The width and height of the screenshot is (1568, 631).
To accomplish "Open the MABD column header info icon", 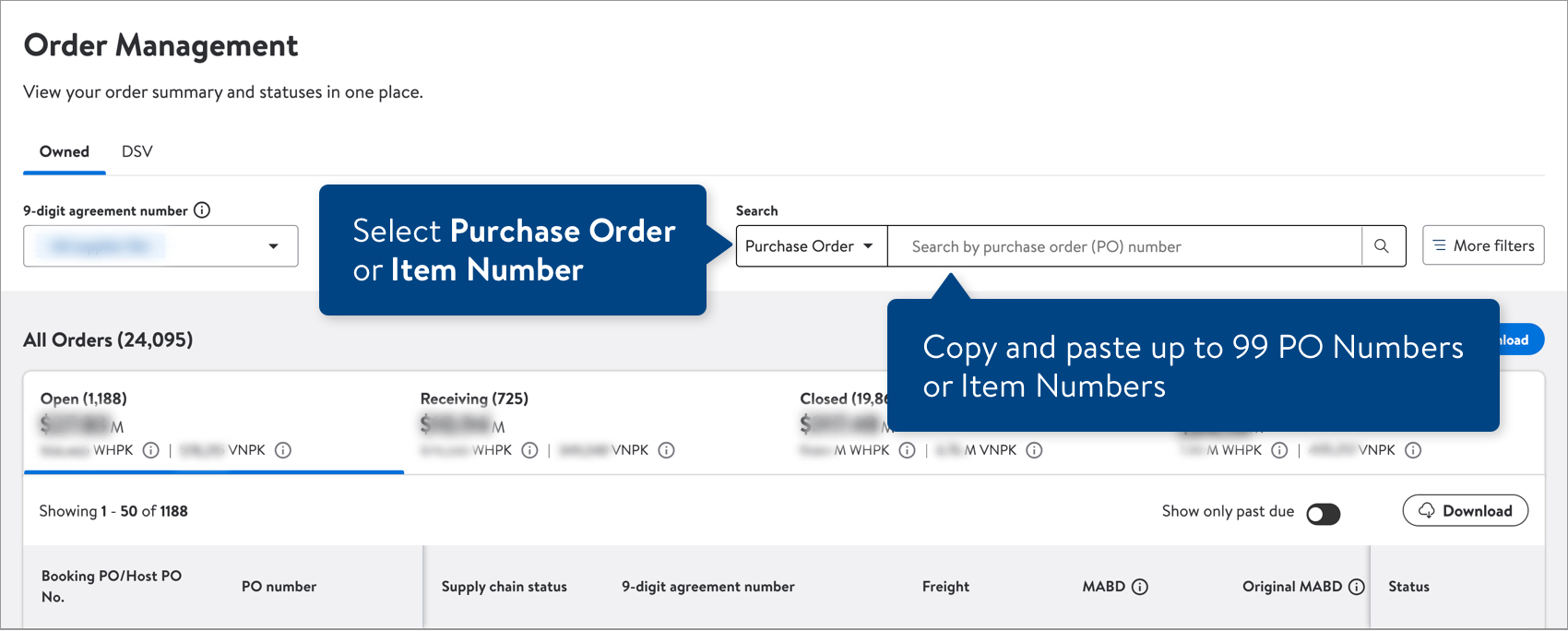I will 1142,586.
